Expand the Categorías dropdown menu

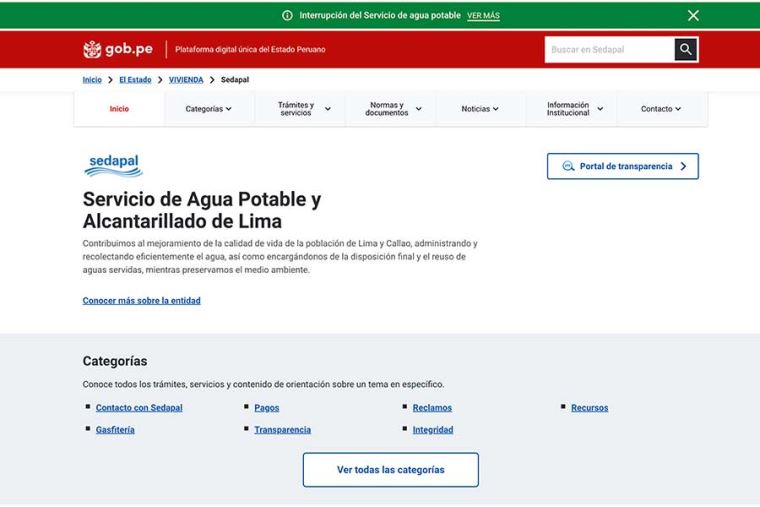pos(208,109)
